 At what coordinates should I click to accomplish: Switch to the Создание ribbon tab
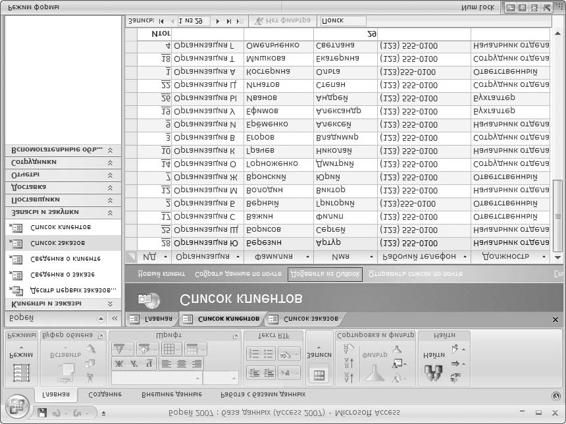(105, 394)
